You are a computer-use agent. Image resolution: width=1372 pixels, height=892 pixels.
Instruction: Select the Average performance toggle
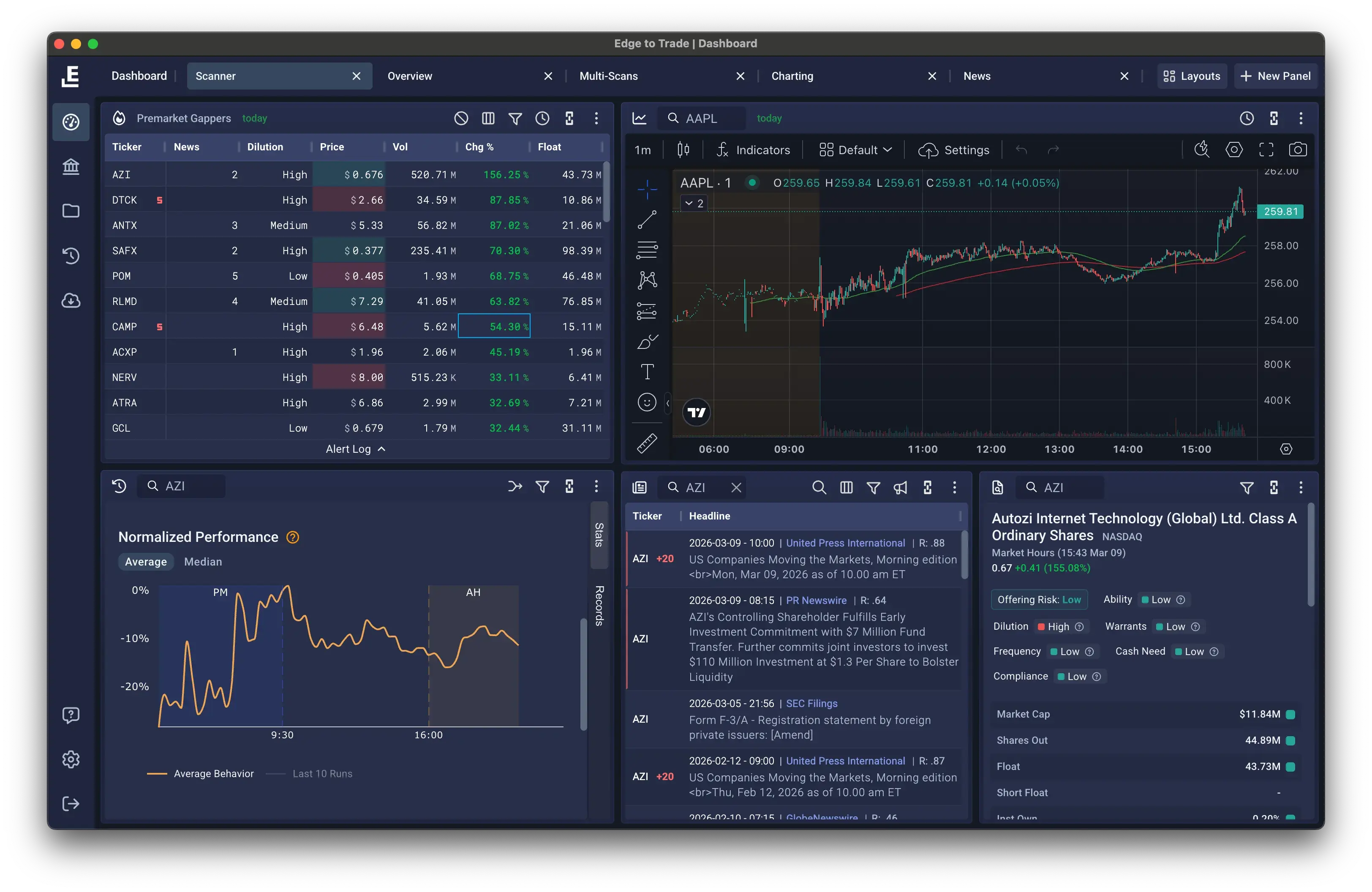coord(145,561)
